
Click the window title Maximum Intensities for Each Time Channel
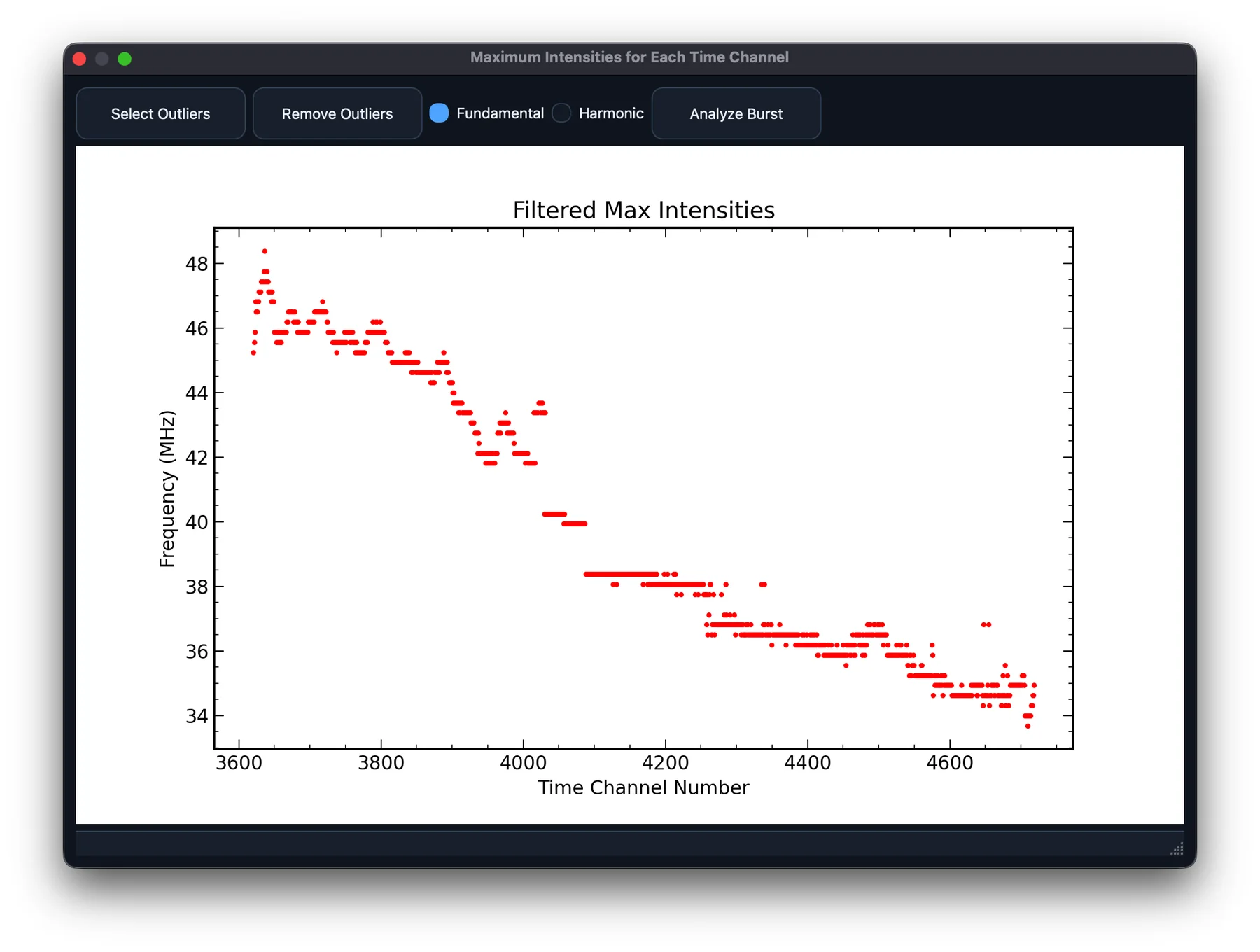[x=629, y=57]
